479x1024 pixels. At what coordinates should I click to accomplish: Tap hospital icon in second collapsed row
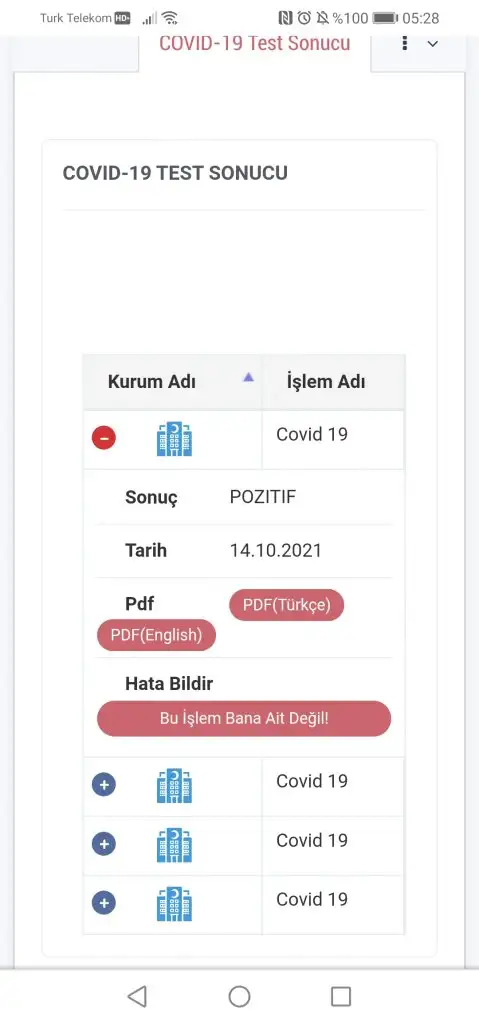(x=174, y=845)
